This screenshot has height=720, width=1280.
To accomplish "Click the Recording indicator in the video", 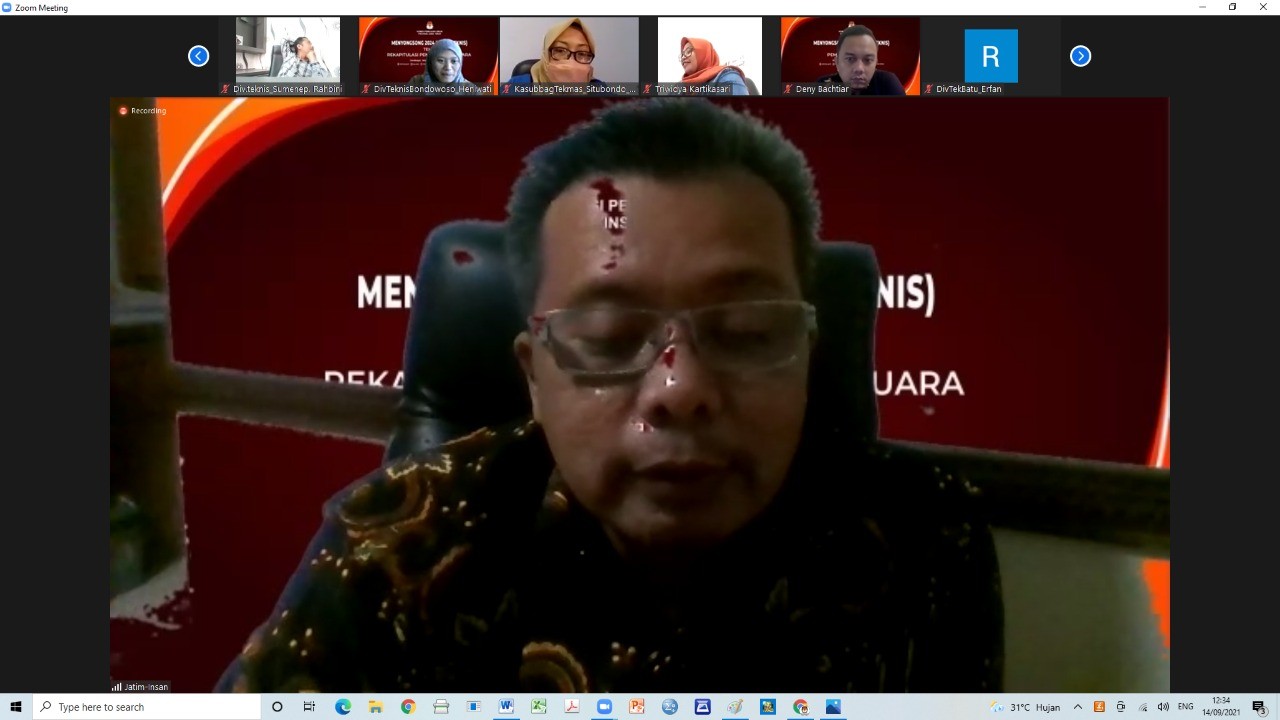I will click(143, 111).
